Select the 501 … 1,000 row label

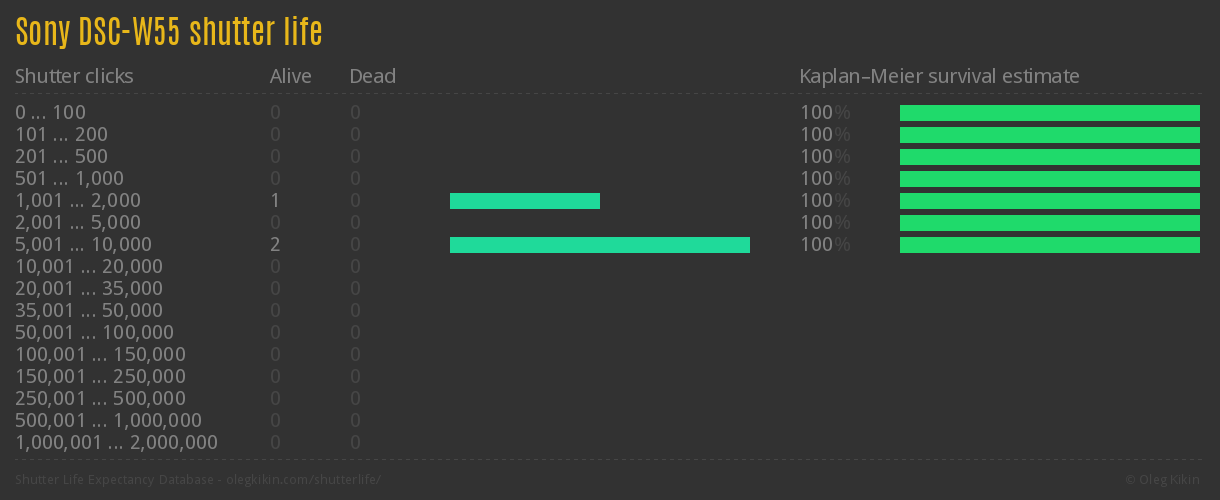point(69,179)
